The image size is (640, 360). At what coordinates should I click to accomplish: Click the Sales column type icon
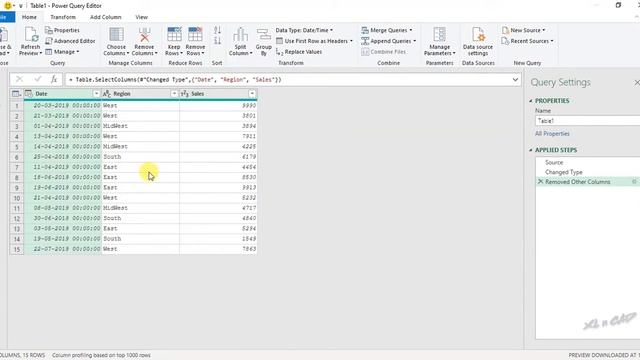tap(184, 94)
